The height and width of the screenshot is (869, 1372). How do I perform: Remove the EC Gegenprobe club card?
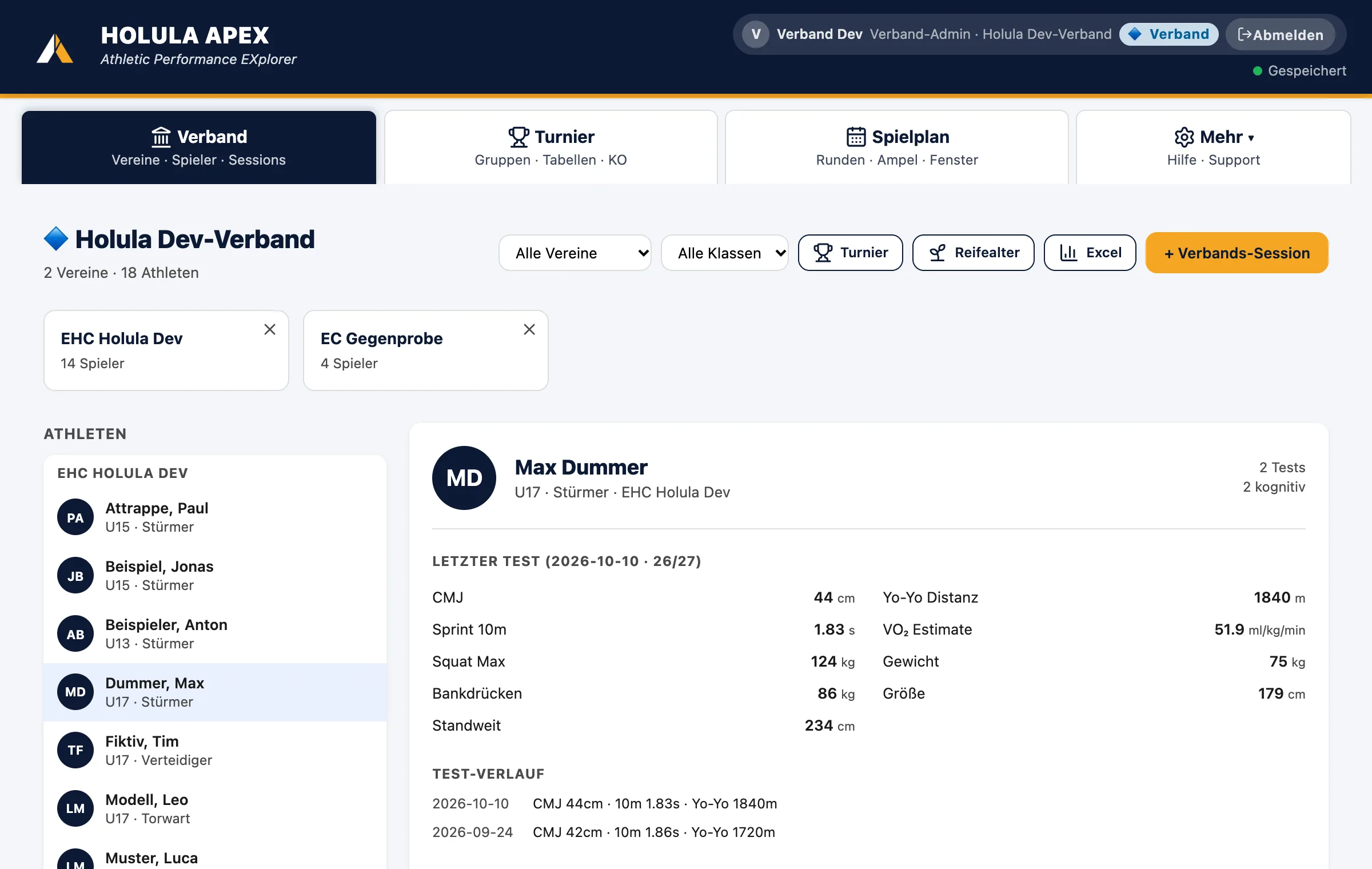coord(529,329)
